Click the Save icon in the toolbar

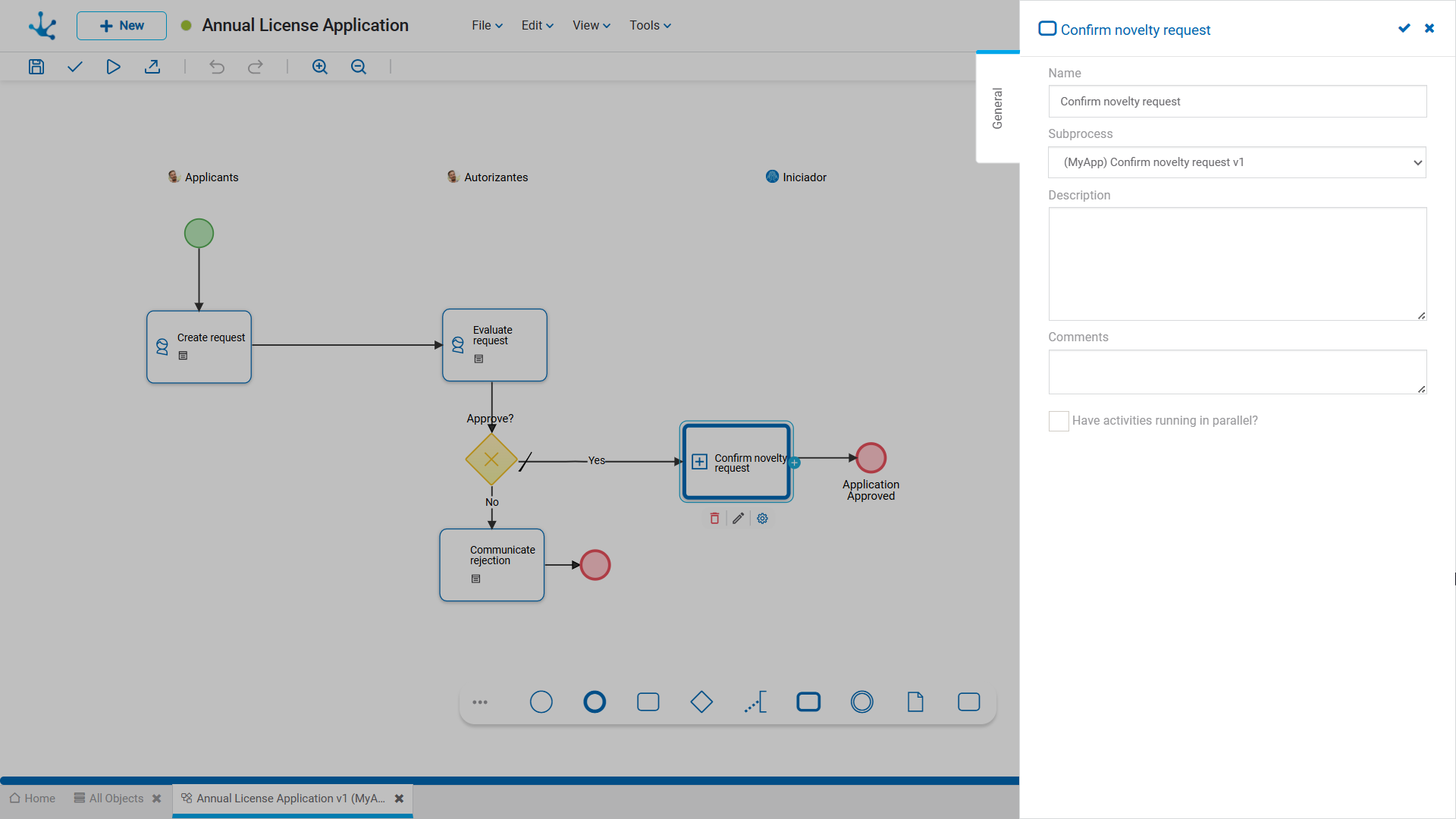tap(36, 67)
